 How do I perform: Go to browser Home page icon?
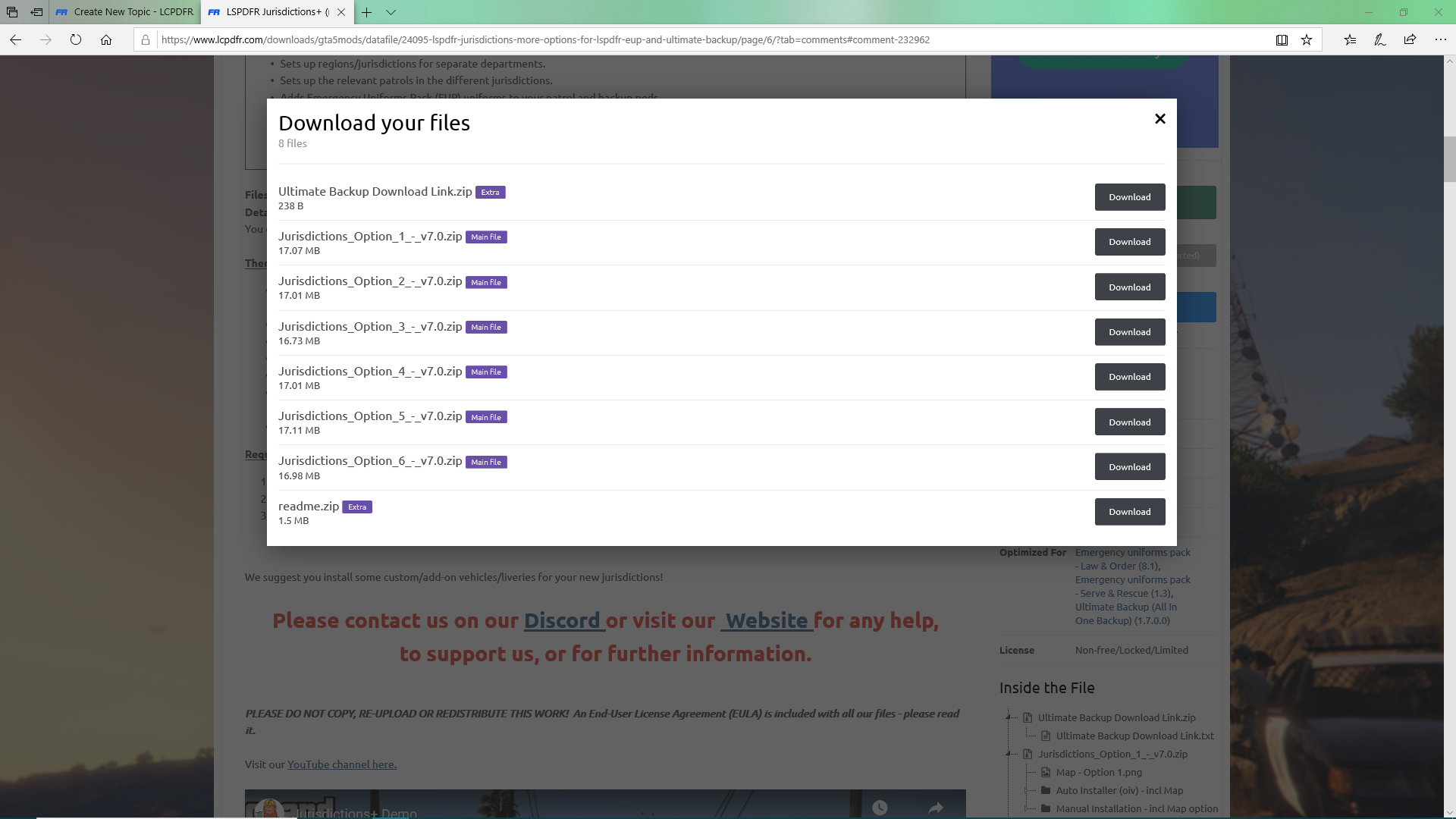point(106,39)
